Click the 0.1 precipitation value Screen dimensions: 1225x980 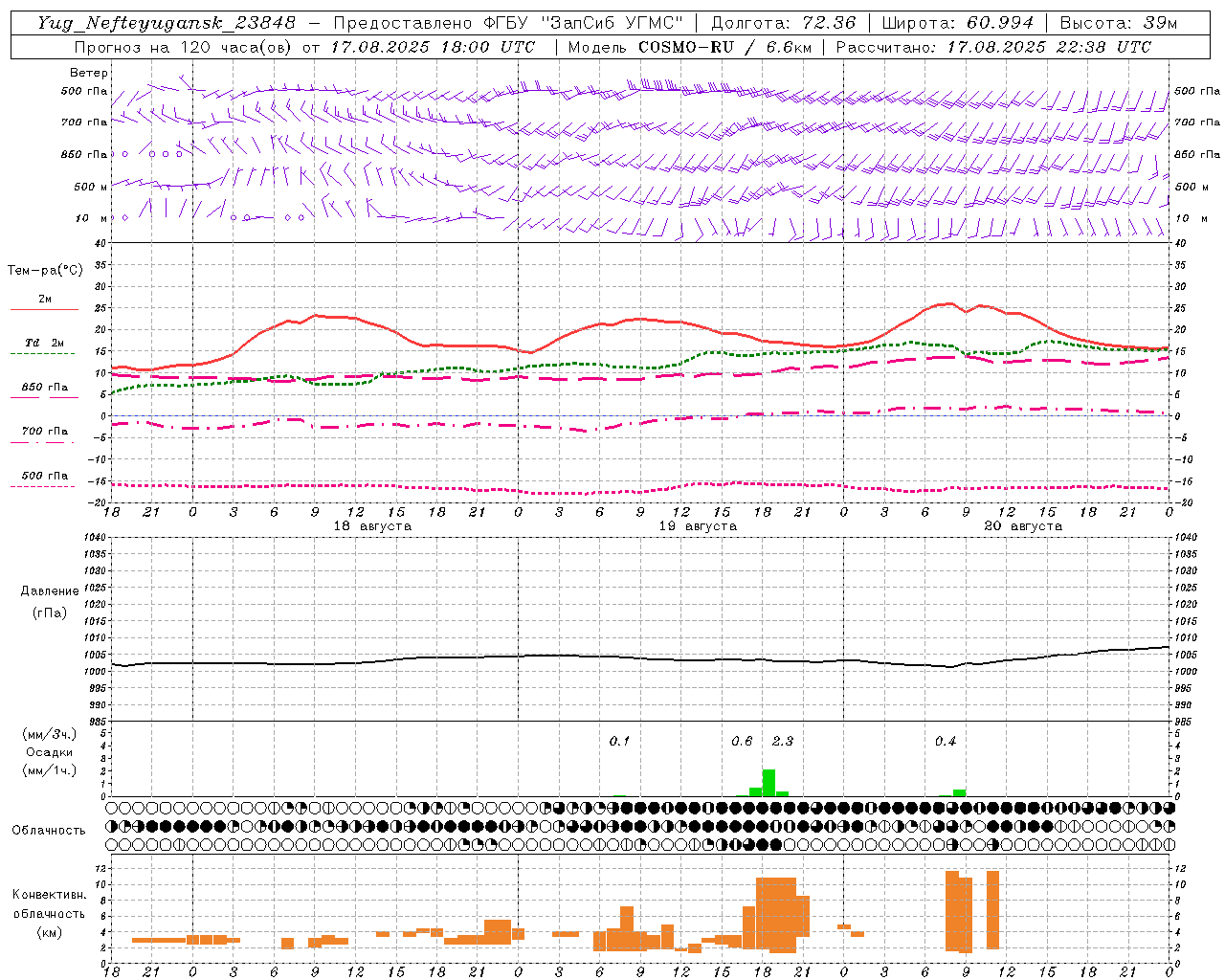pos(619,741)
